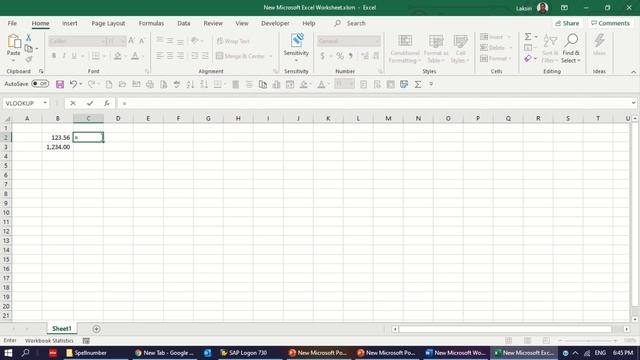The height and width of the screenshot is (360, 640).
Task: Click the Save icon in Quick Access Toolbar
Action: [x=60, y=84]
